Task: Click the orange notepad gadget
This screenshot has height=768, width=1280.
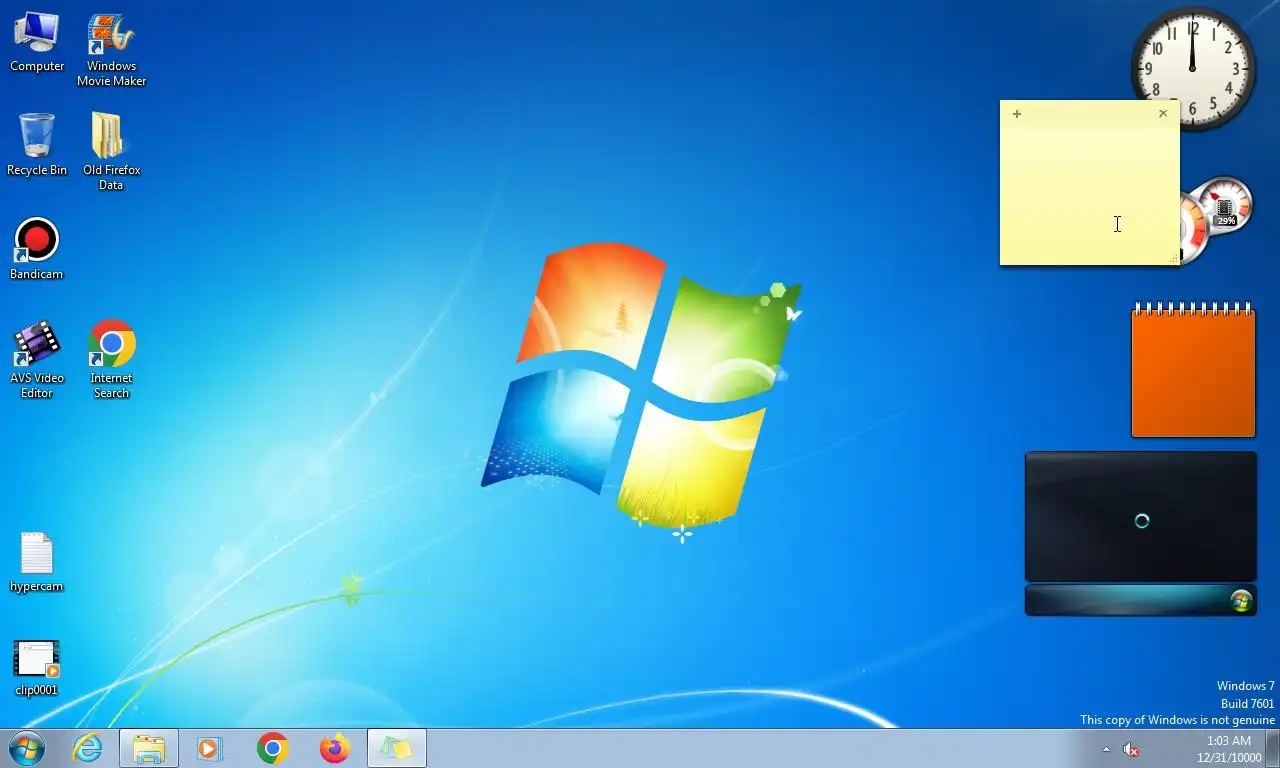Action: pyautogui.click(x=1193, y=370)
